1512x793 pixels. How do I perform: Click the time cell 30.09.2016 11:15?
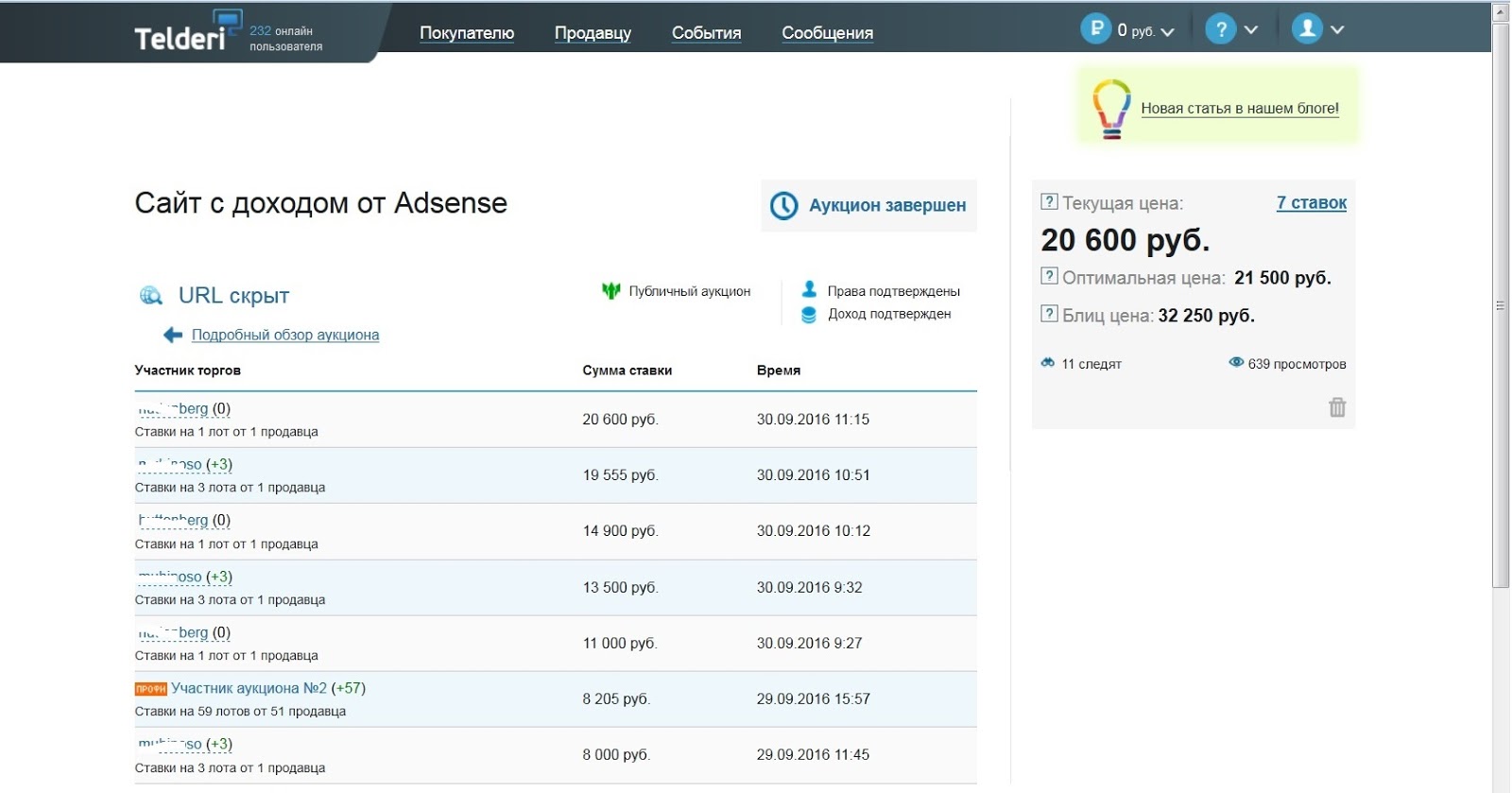click(813, 419)
